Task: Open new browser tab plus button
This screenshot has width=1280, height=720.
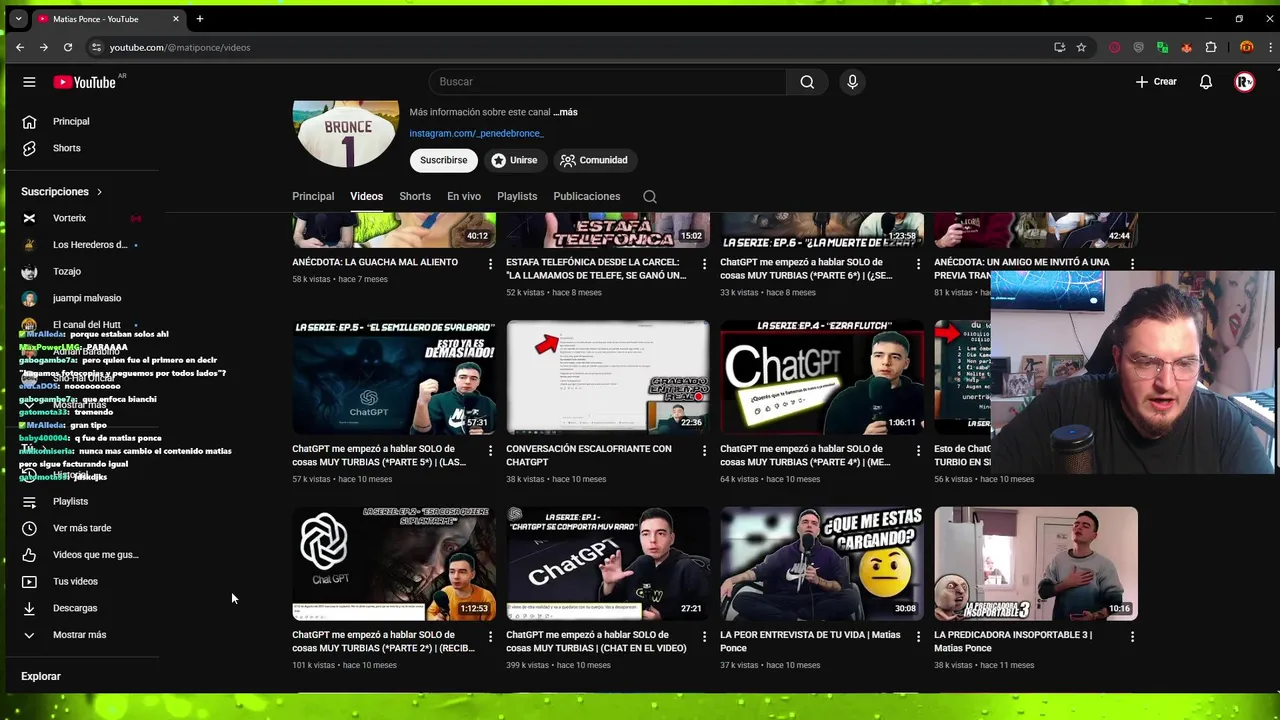Action: coord(200,19)
